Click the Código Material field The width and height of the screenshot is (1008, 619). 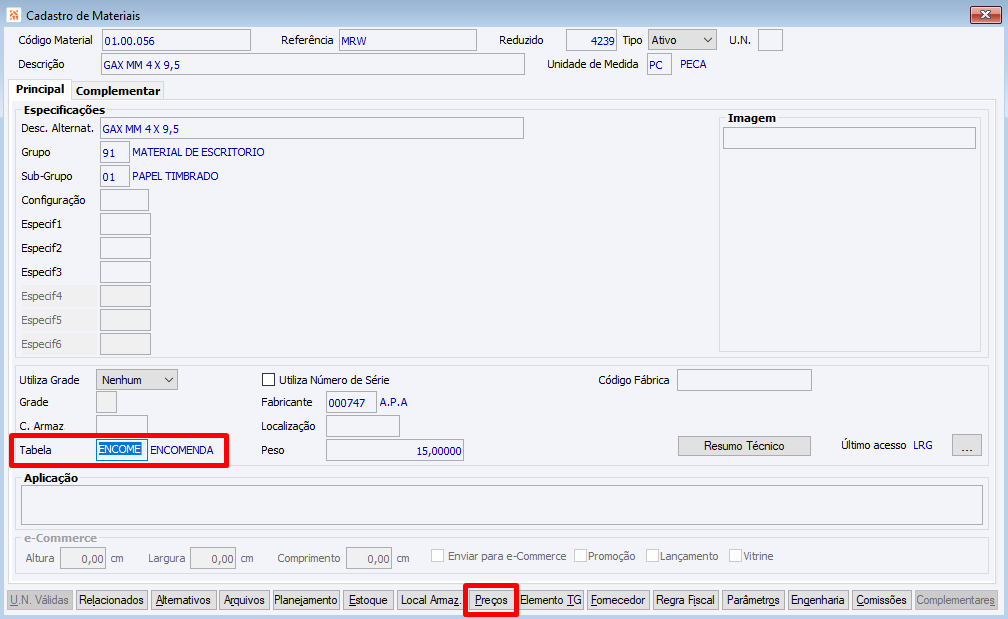click(176, 40)
